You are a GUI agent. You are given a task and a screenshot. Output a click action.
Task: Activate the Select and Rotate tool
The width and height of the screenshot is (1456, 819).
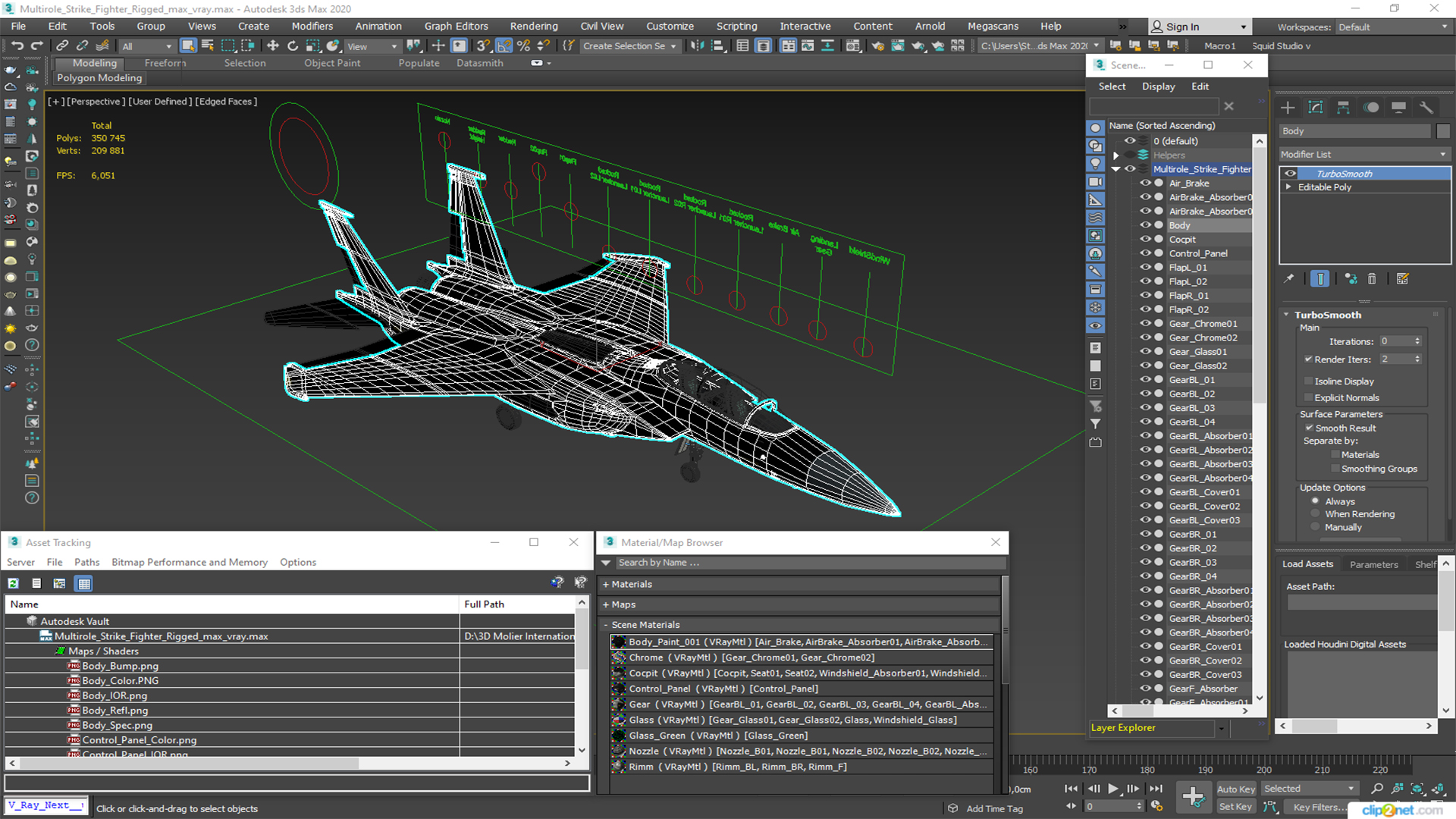click(293, 46)
